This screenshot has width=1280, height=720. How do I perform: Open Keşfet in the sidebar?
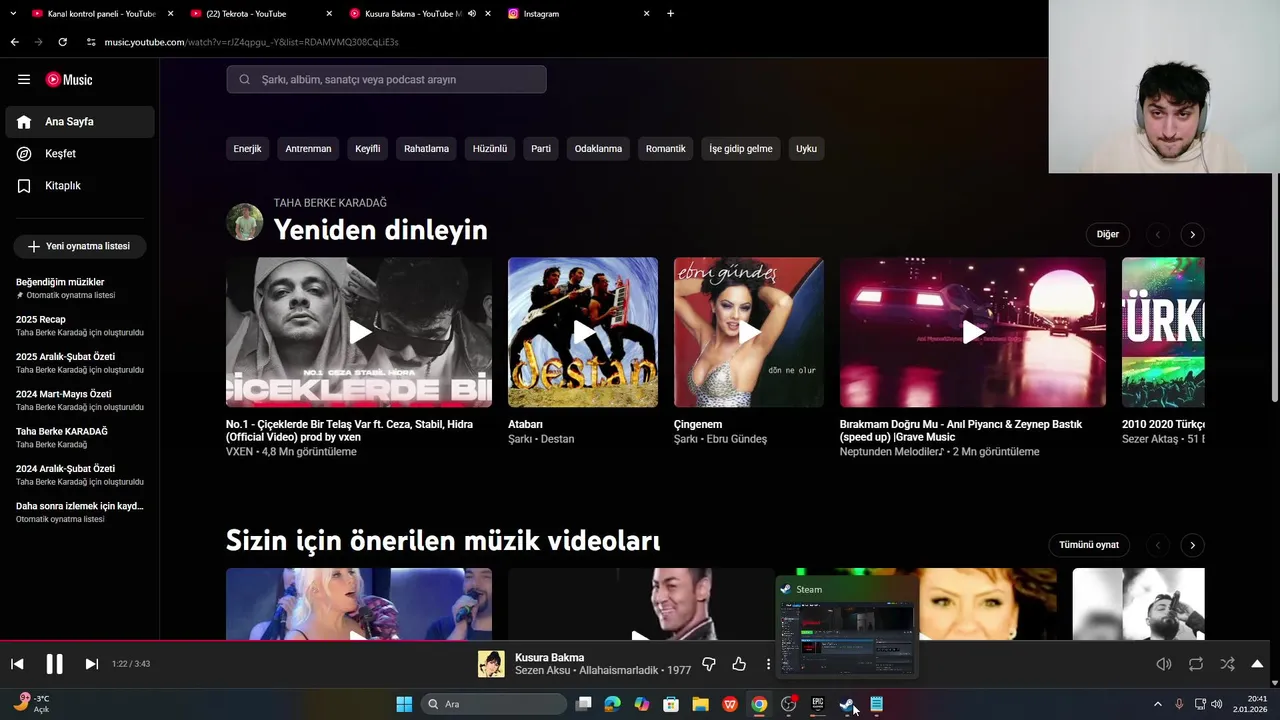[x=80, y=154]
